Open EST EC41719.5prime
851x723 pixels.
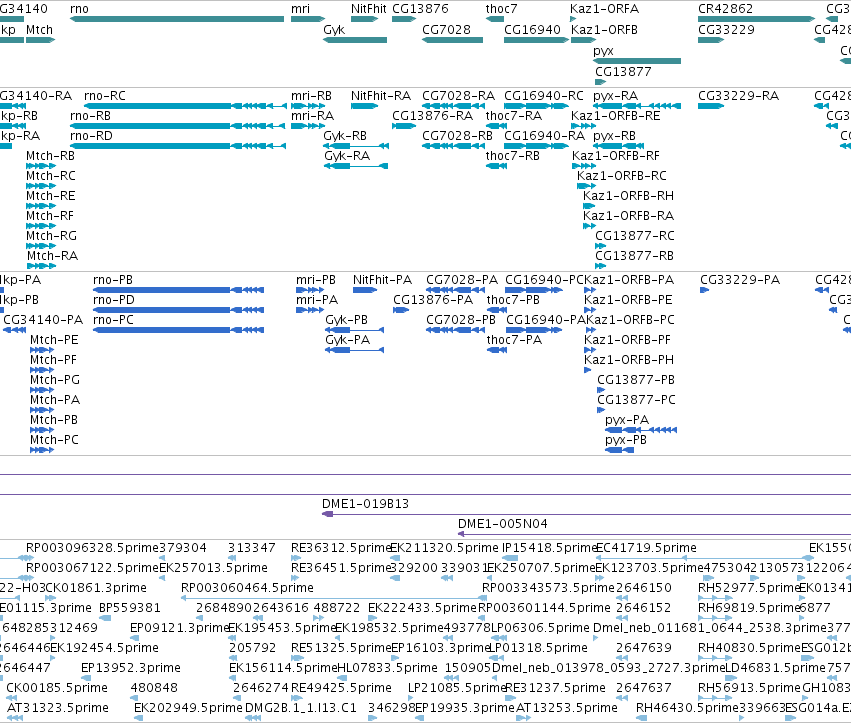coord(646,548)
